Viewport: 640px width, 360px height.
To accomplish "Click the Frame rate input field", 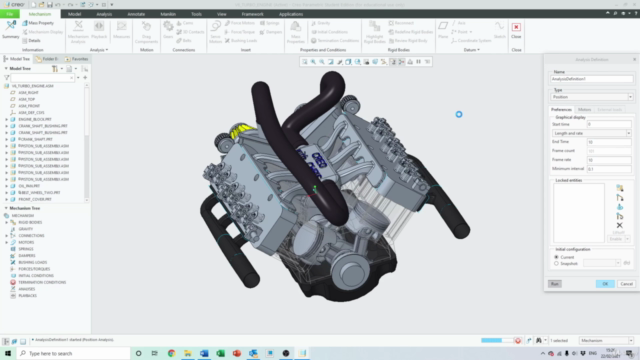I will pos(609,160).
